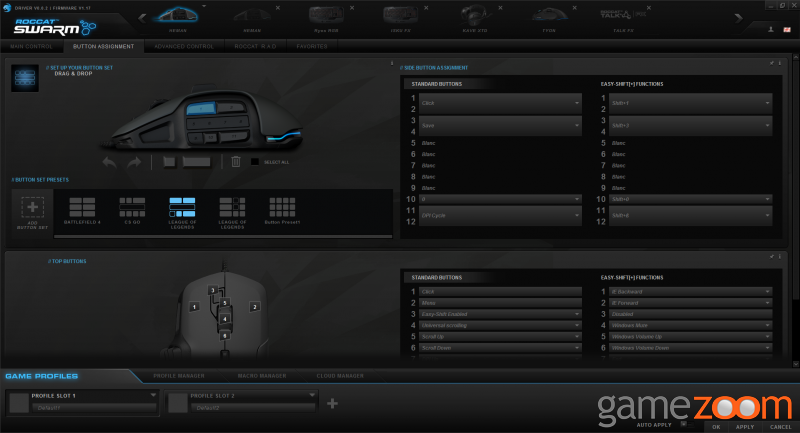Open the user account icon
800x433 pixels.
tap(771, 30)
